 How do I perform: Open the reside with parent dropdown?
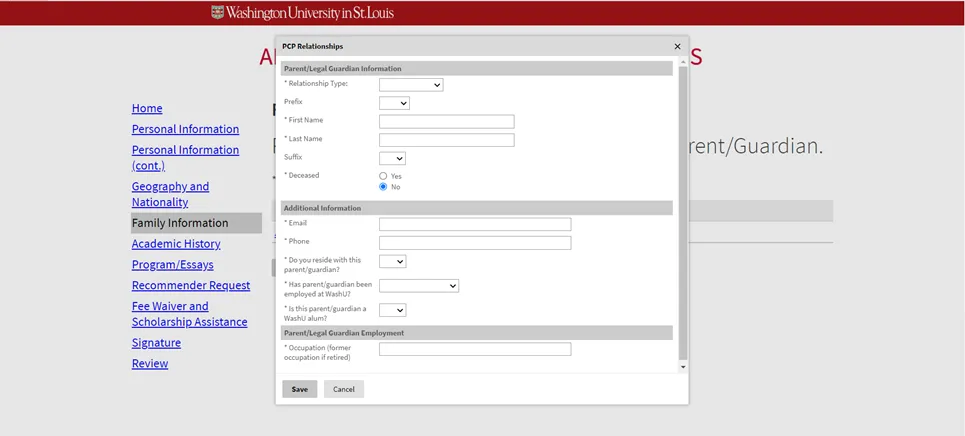pyautogui.click(x=392, y=262)
